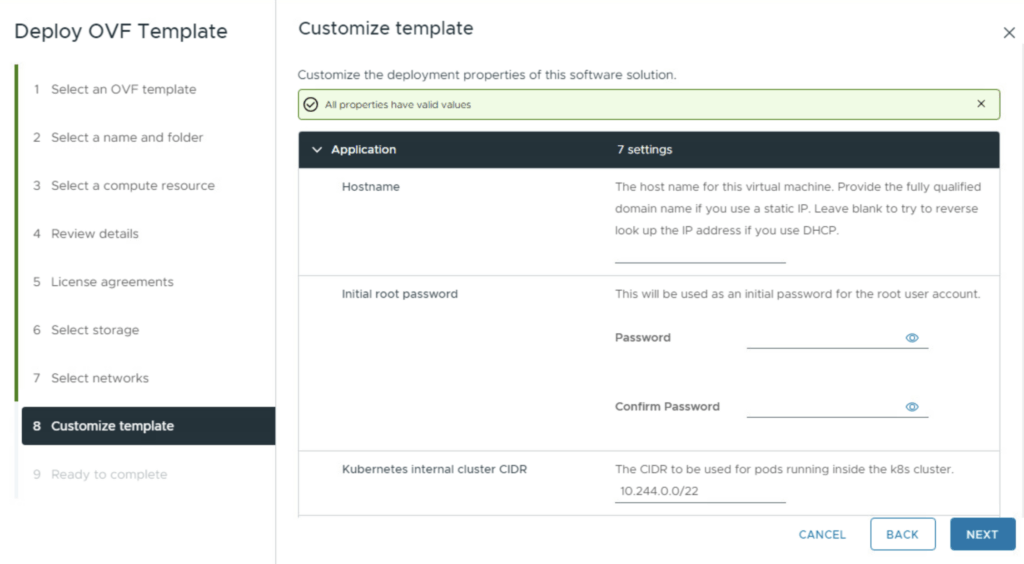The height and width of the screenshot is (564, 1024).
Task: Open step 5 License agreements
Action: (112, 282)
